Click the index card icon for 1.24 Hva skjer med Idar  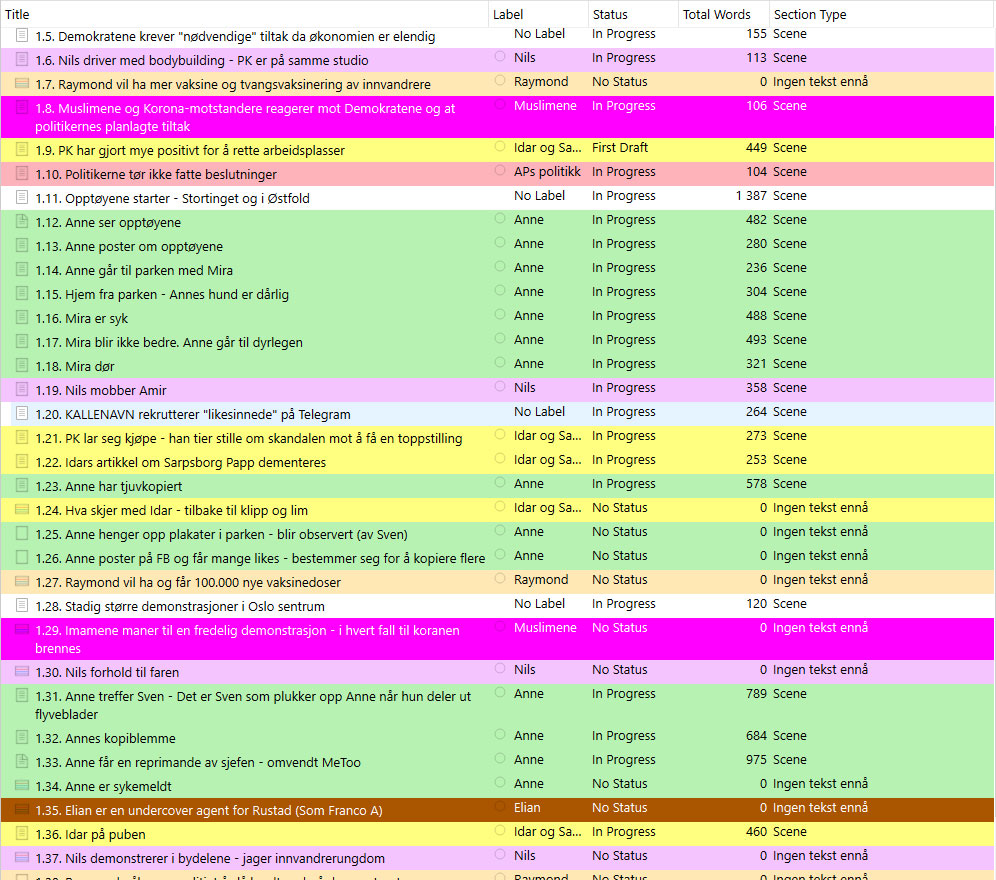pos(22,510)
